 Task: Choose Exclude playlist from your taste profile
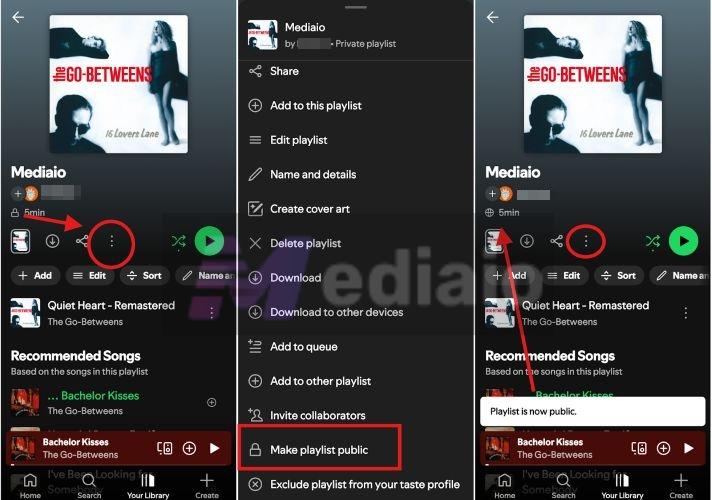356,485
